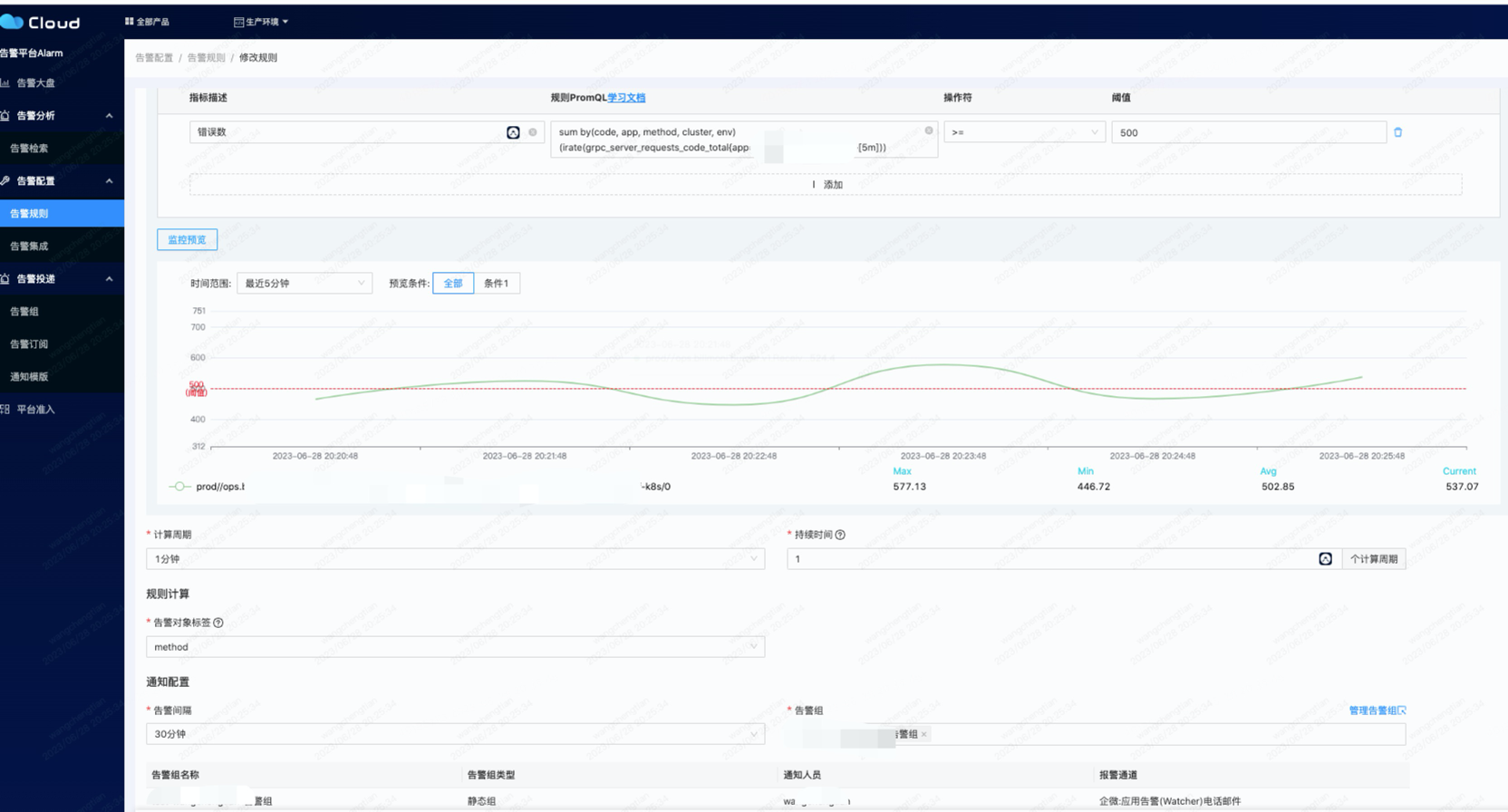Open the 告警对象标签 method dropdown
Screen dimensions: 1508x812
click(x=455, y=647)
